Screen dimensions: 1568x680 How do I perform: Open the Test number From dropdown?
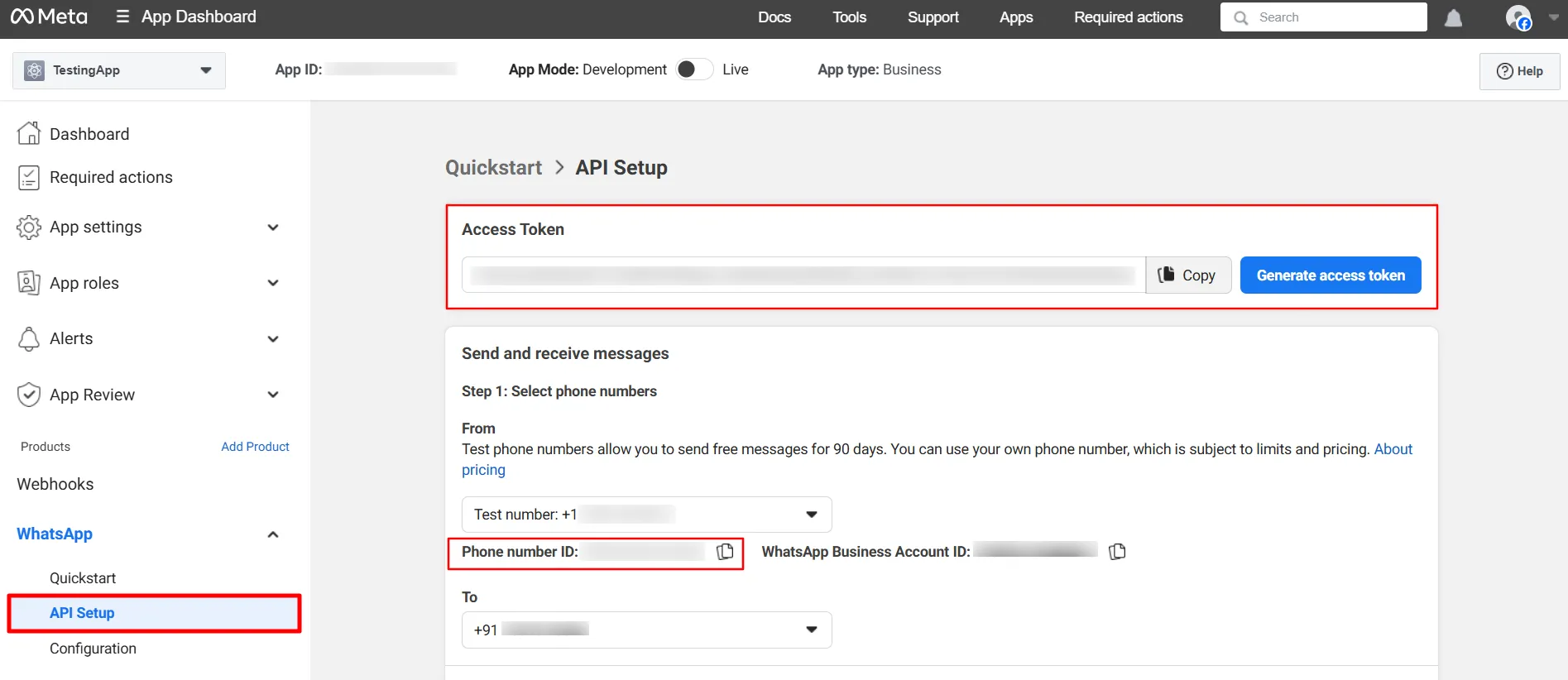tap(646, 515)
